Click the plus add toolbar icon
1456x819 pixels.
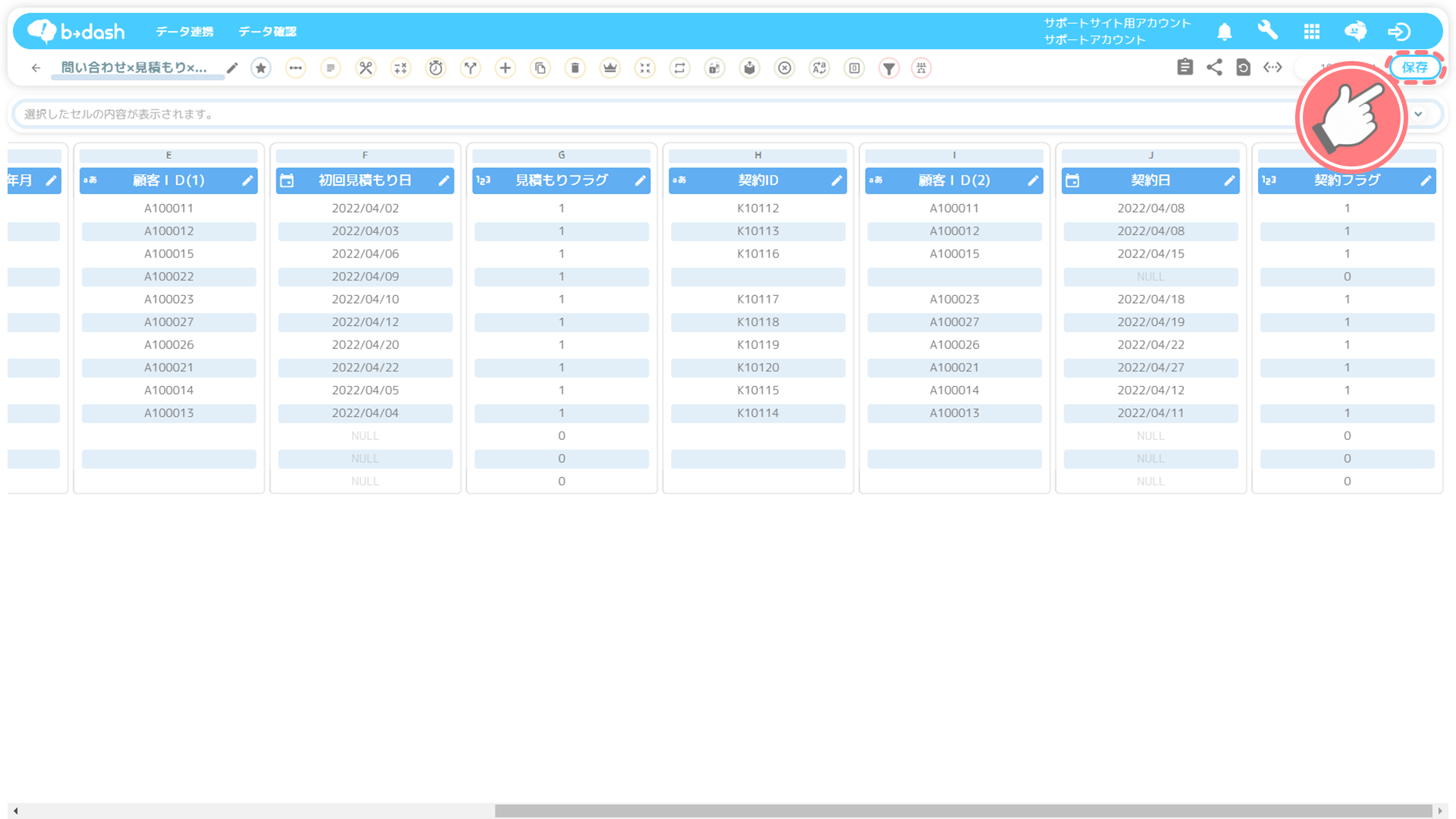pyautogui.click(x=505, y=69)
